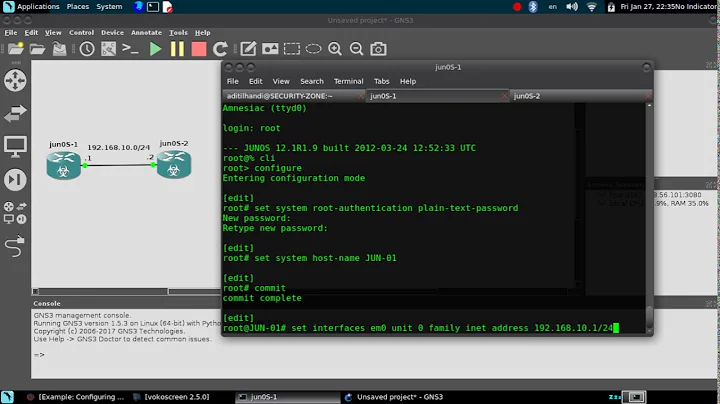720x404 pixels.
Task: Open the GNS3 Help menu
Action: point(202,33)
